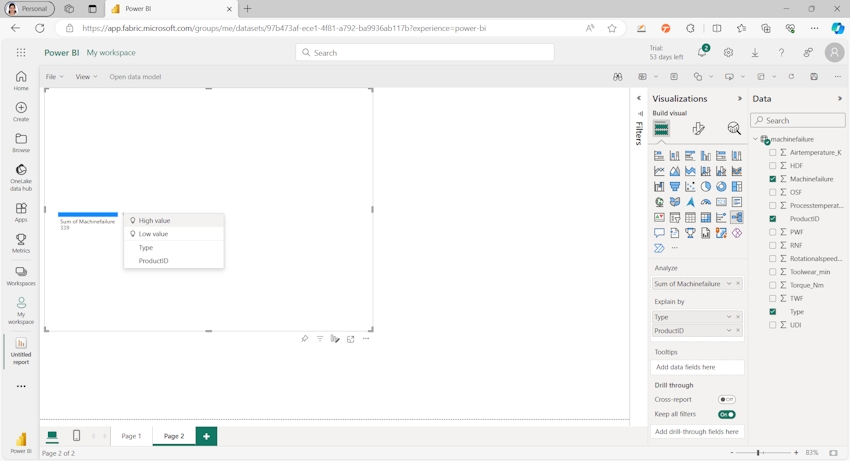Open the File menu dropdown
Screen dimensions: 850x461
54,77
